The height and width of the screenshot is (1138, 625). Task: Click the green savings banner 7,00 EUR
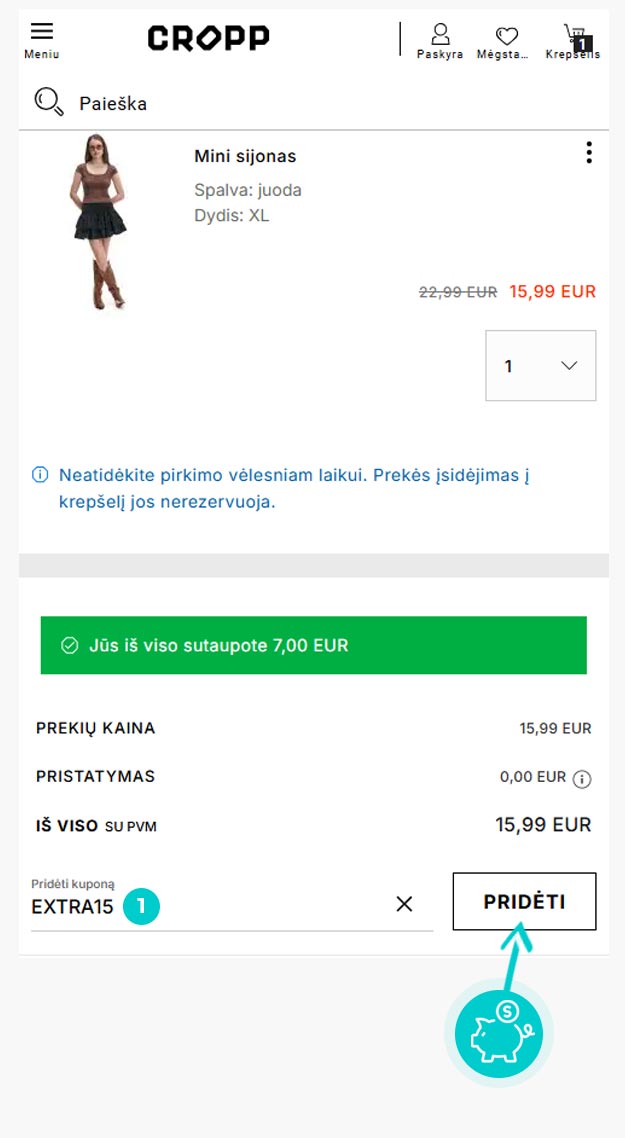[314, 645]
